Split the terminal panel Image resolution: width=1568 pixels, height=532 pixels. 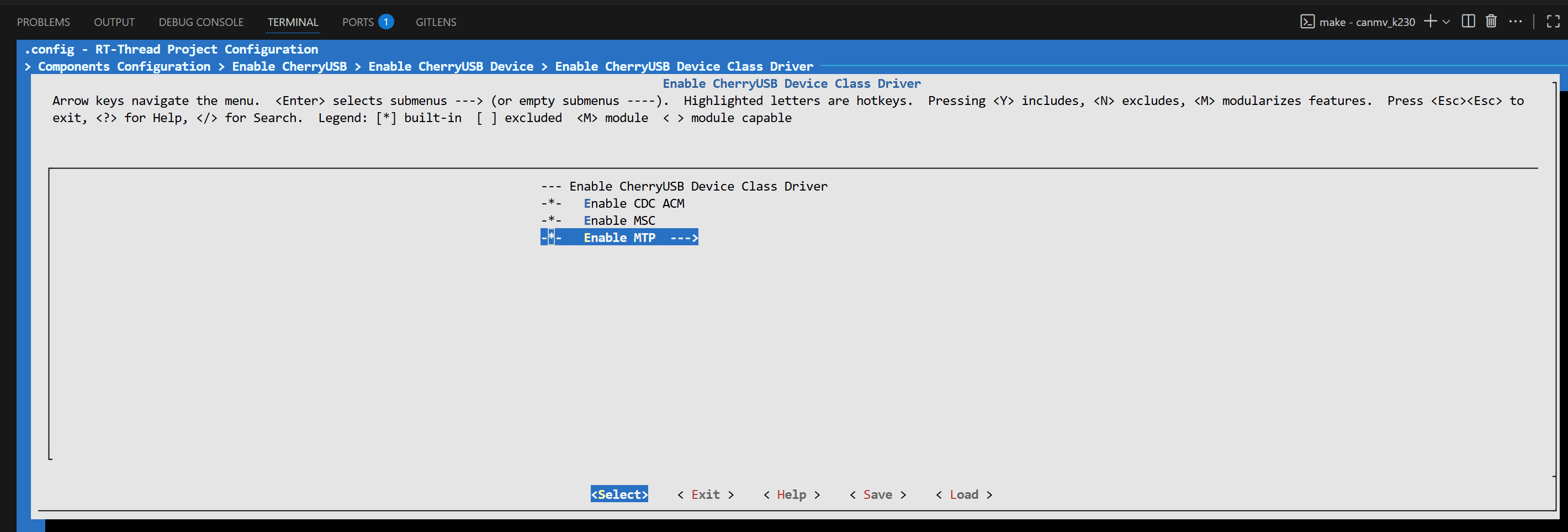pos(1468,22)
